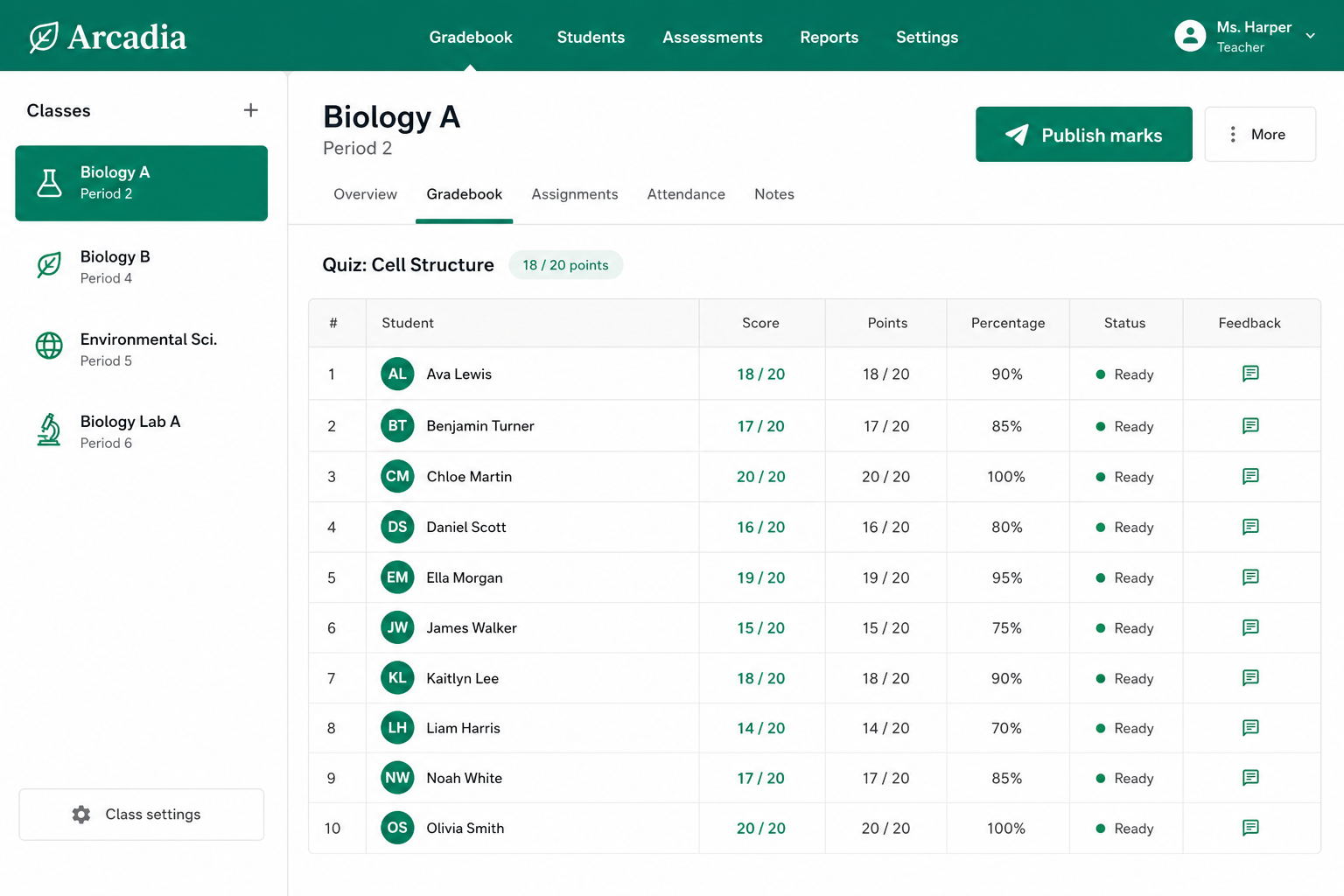Select Environmental Sci. Period 5 class
The width and height of the screenshot is (1344, 896).
click(x=142, y=349)
